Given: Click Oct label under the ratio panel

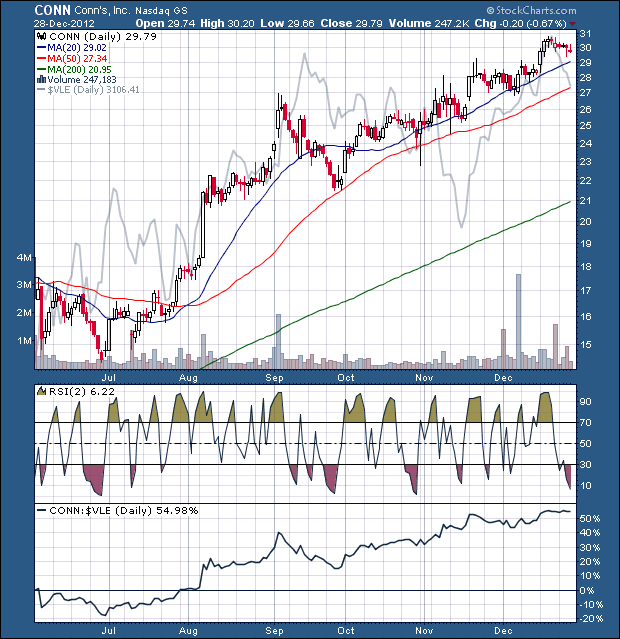Looking at the screenshot, I should tap(346, 630).
